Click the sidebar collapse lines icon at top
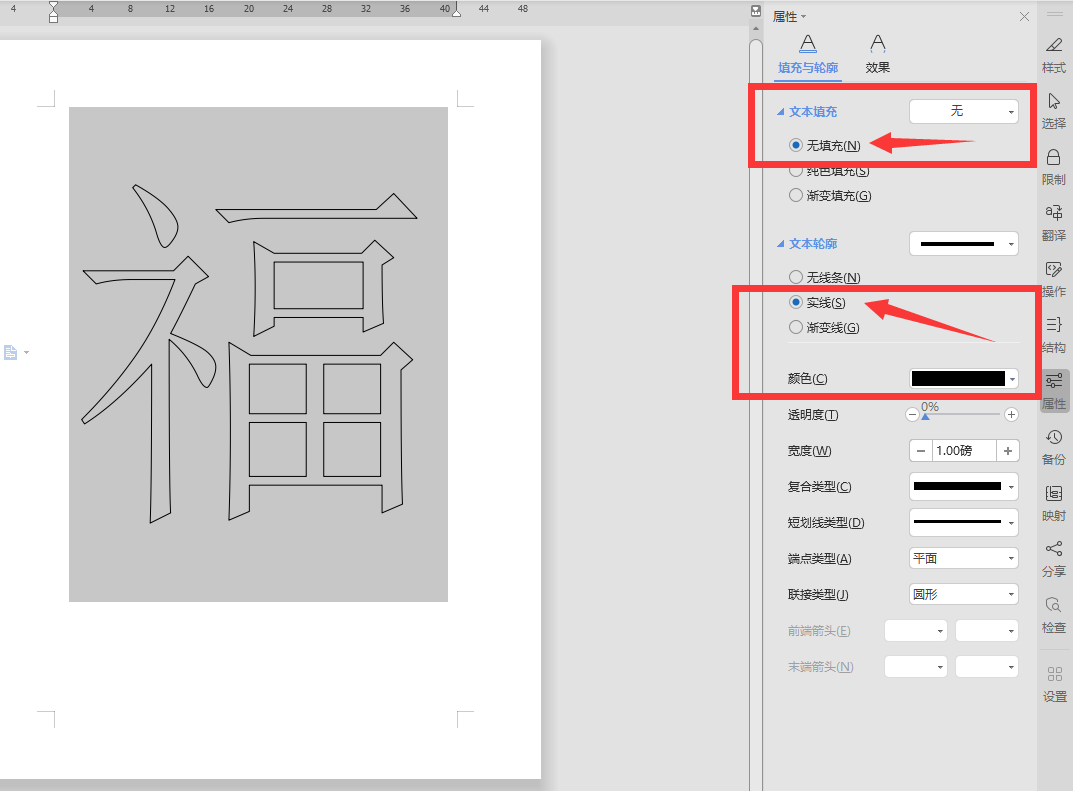 pyautogui.click(x=1055, y=14)
